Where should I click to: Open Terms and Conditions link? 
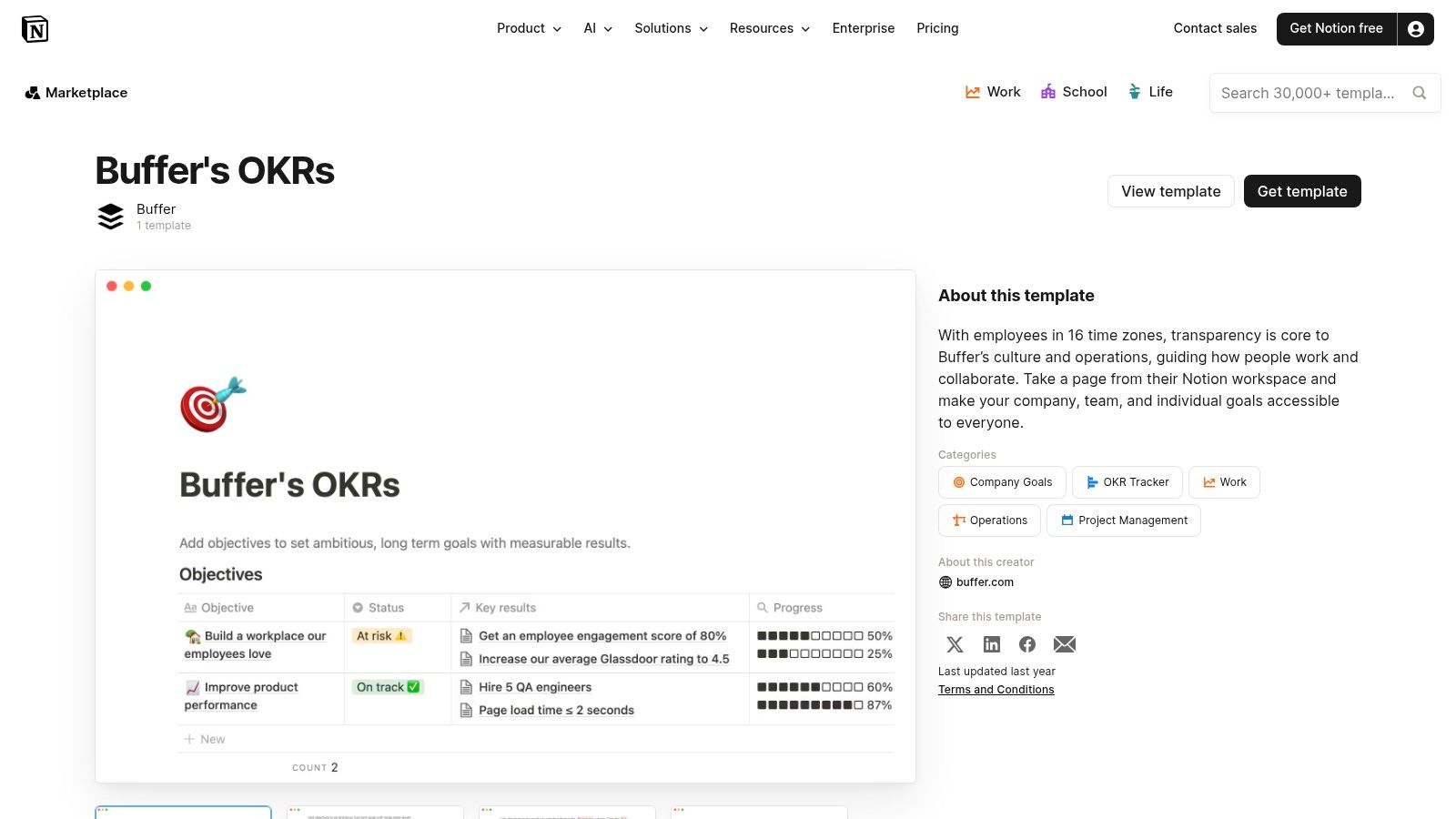point(996,690)
